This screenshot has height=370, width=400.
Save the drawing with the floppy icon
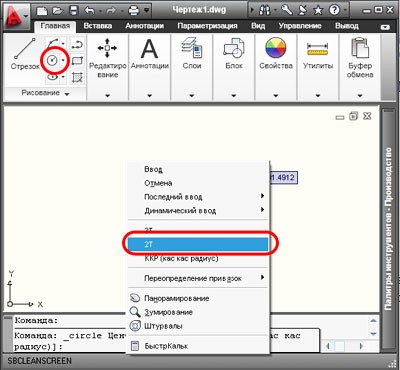(73, 11)
